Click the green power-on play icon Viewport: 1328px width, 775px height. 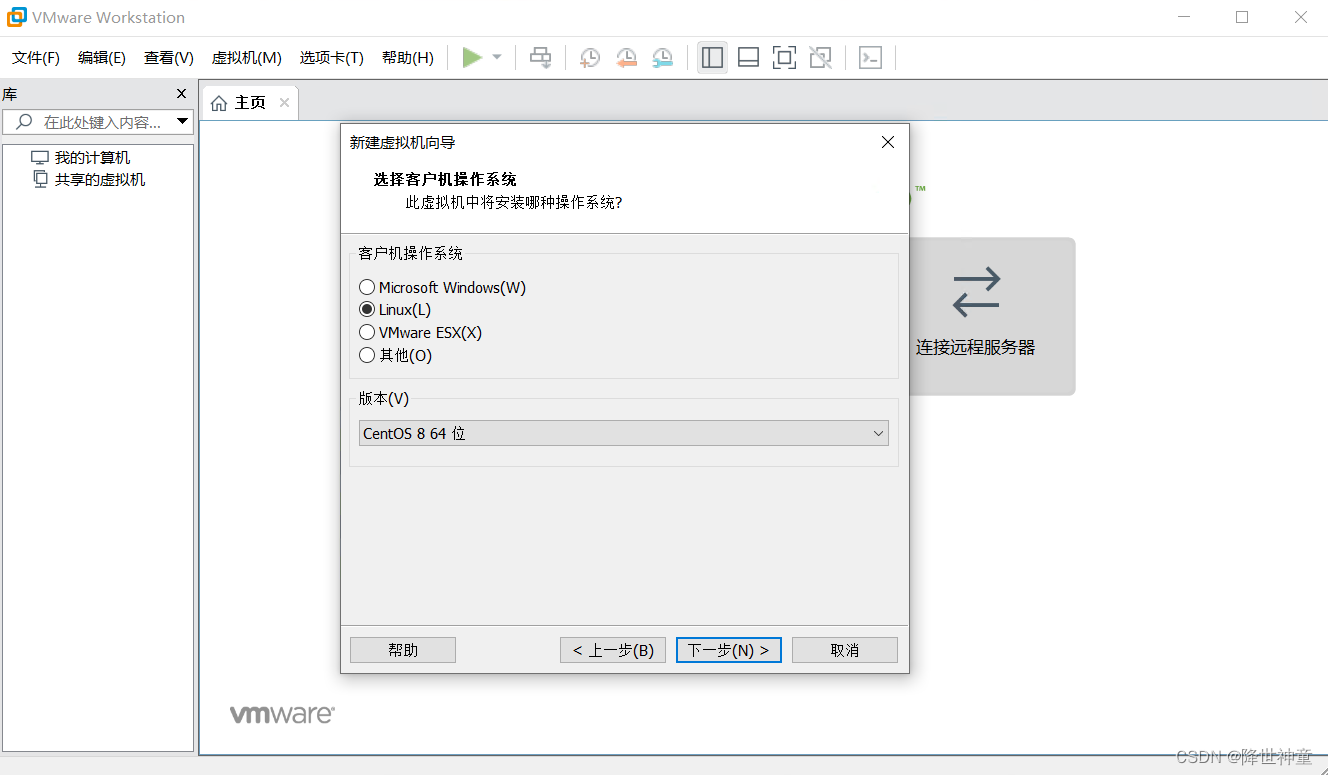[x=472, y=58]
